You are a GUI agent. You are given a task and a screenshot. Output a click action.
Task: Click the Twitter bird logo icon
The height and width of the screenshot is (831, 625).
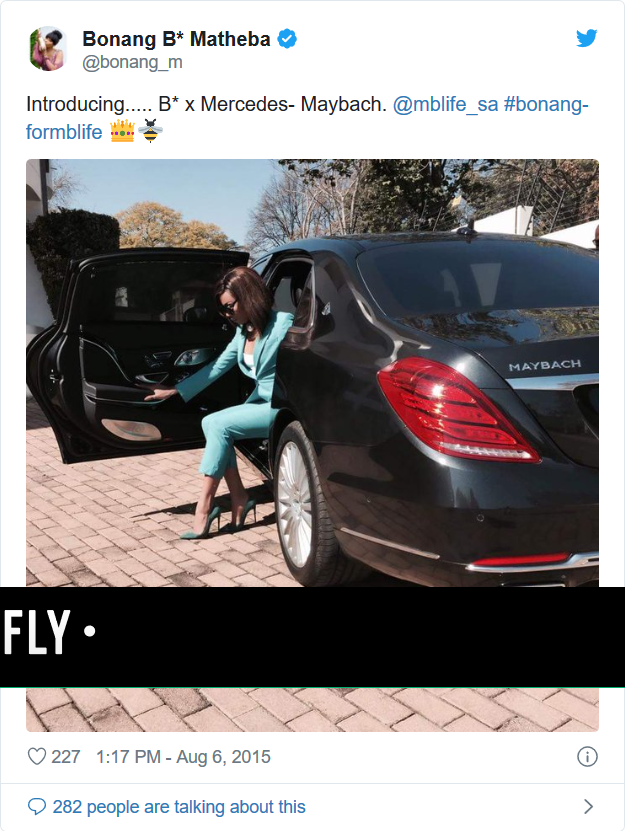coord(586,38)
